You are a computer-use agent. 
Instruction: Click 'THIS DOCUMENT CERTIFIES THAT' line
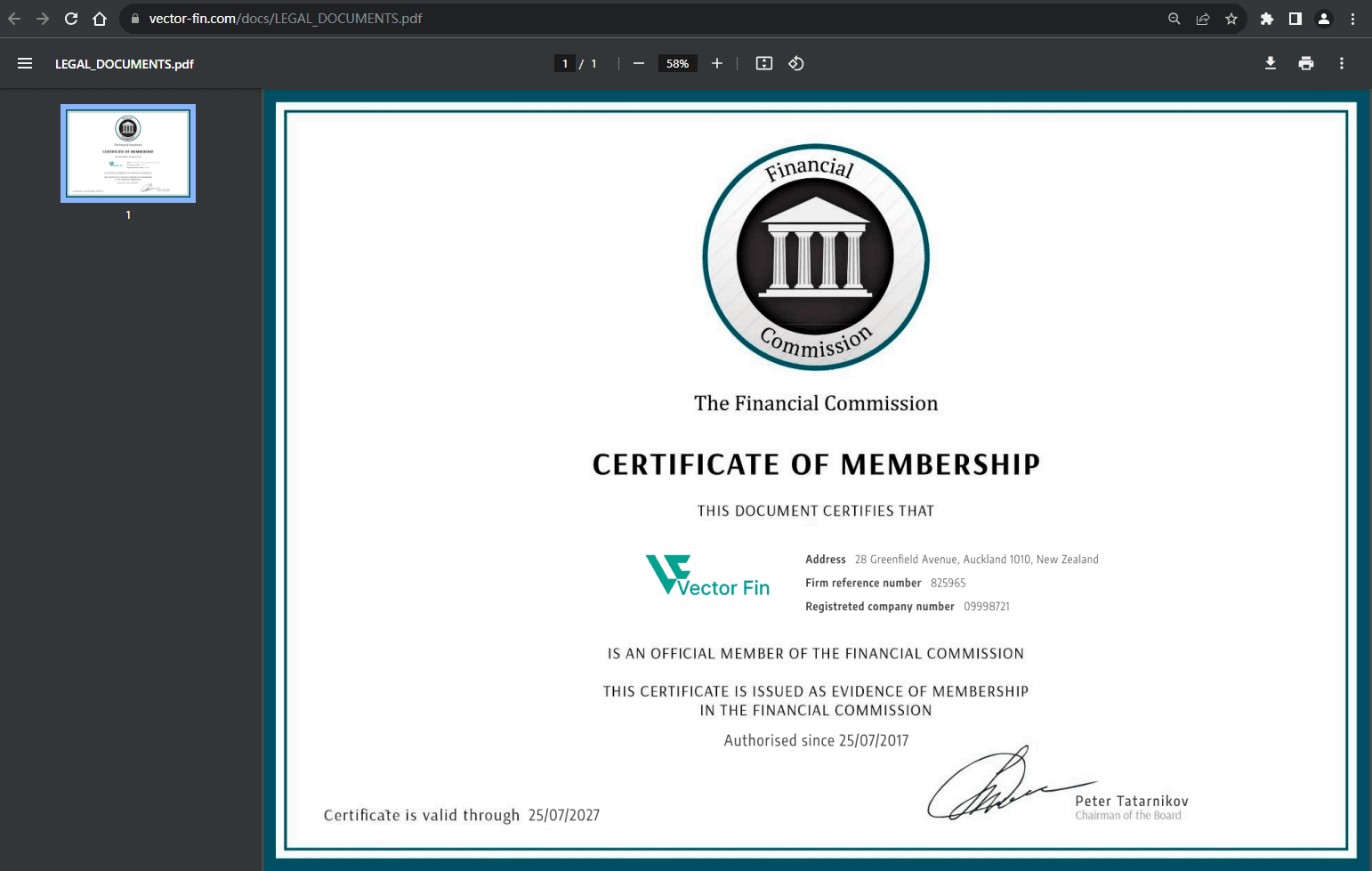tap(816, 511)
